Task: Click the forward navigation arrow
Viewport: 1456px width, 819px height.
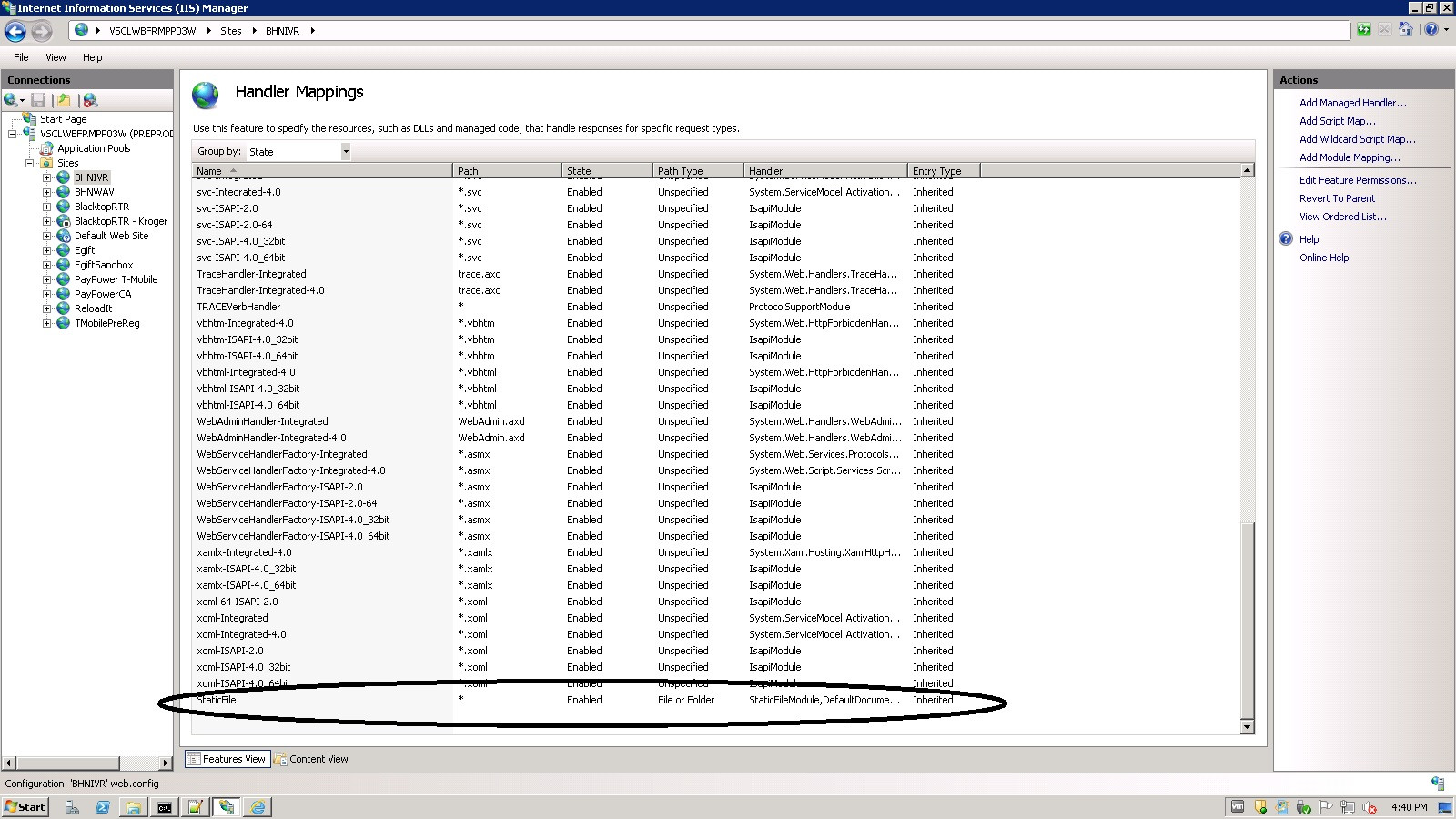Action: pos(41,32)
